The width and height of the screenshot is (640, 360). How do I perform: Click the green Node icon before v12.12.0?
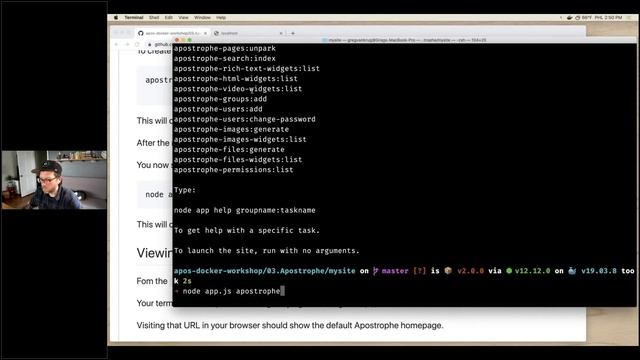click(509, 271)
